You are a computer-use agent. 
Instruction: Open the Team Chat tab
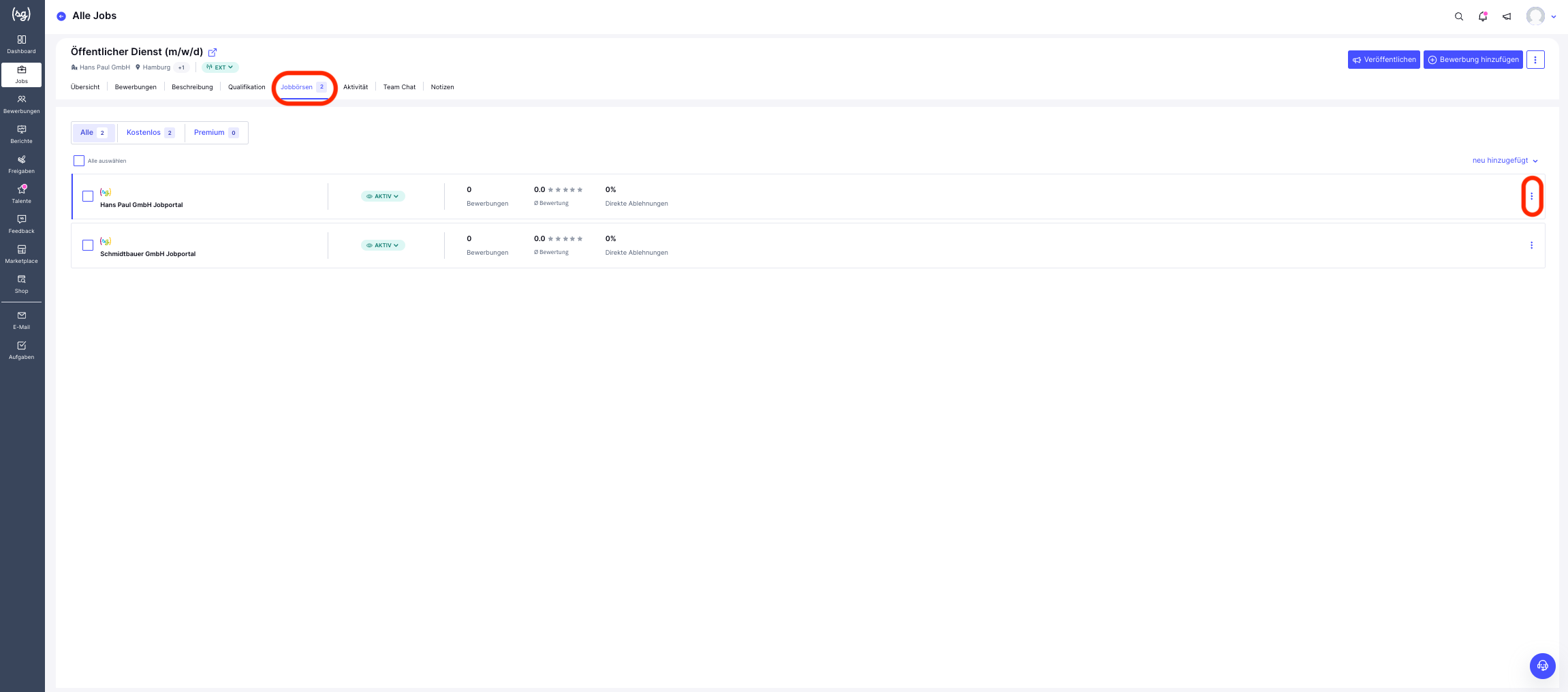[399, 87]
